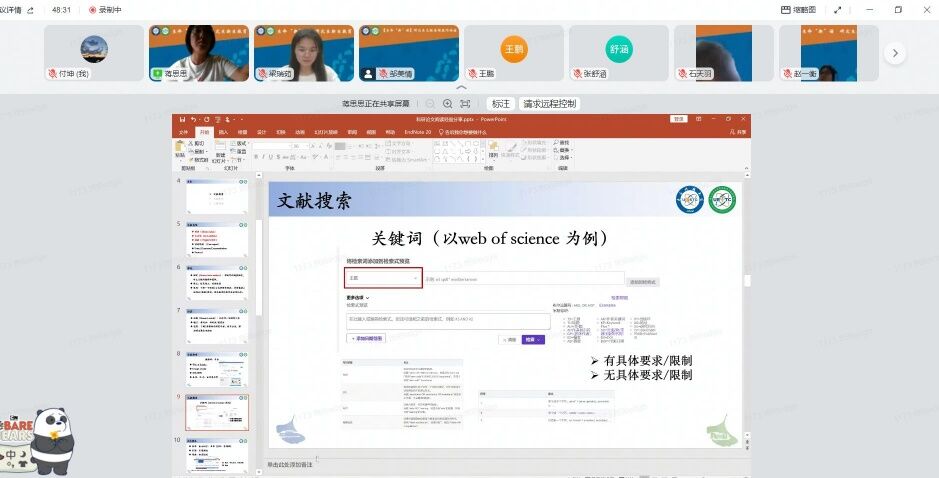The image size is (939, 478).
Task: Click the red recording indicator 录制中
Action: [x=105, y=9]
